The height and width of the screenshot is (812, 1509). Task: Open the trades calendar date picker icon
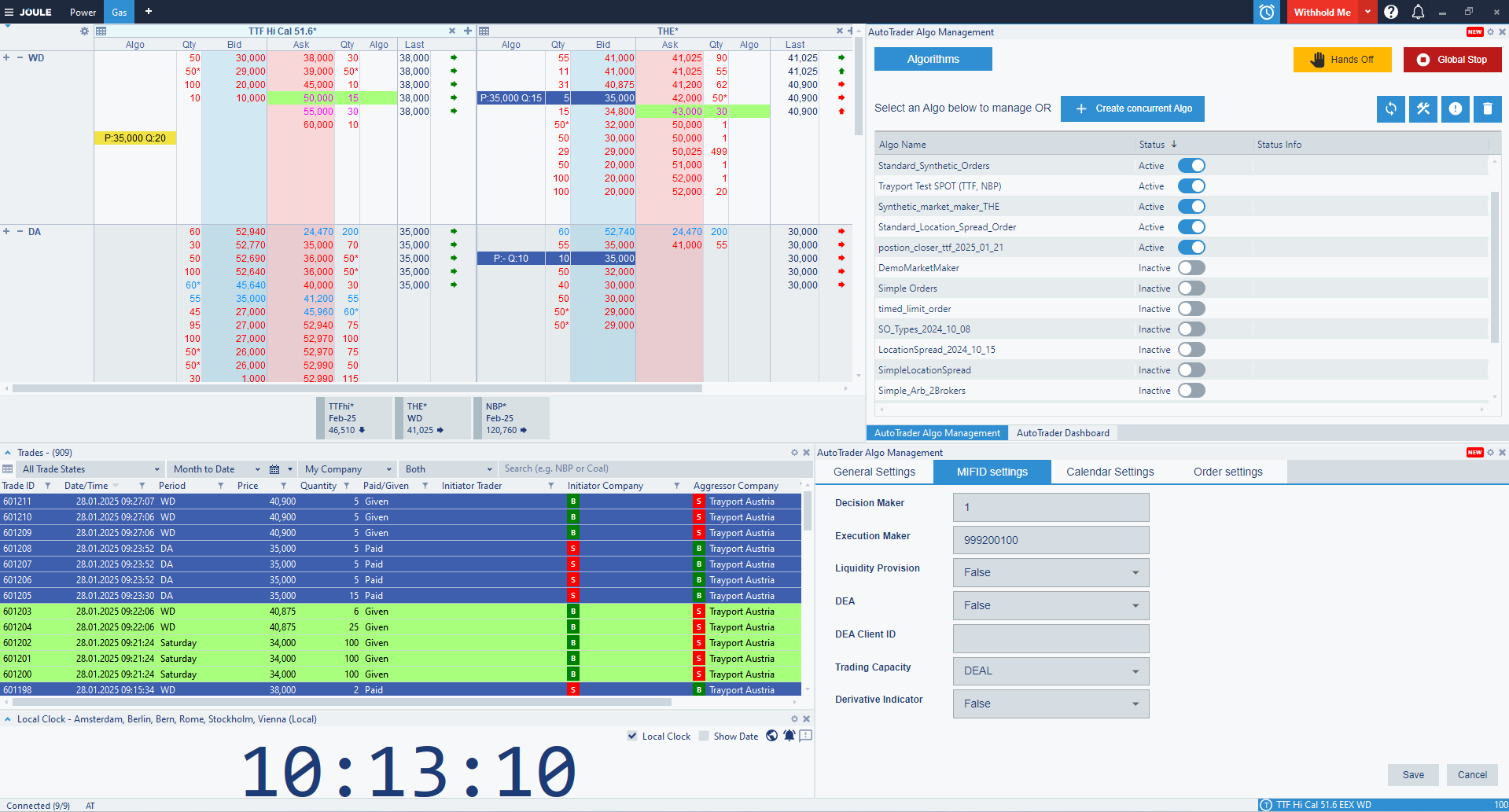click(x=274, y=469)
